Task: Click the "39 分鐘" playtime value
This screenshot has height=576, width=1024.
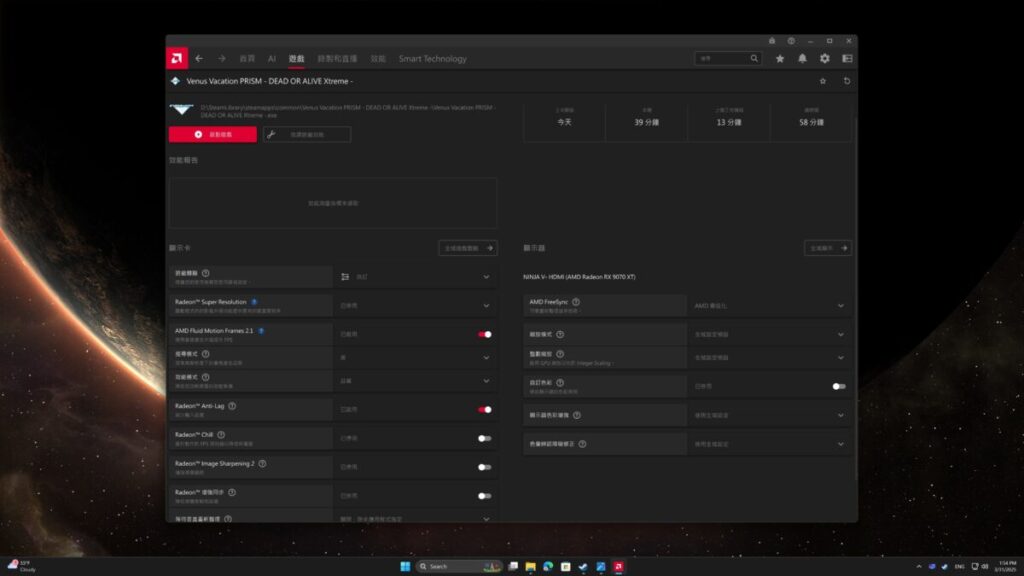Action: [647, 122]
